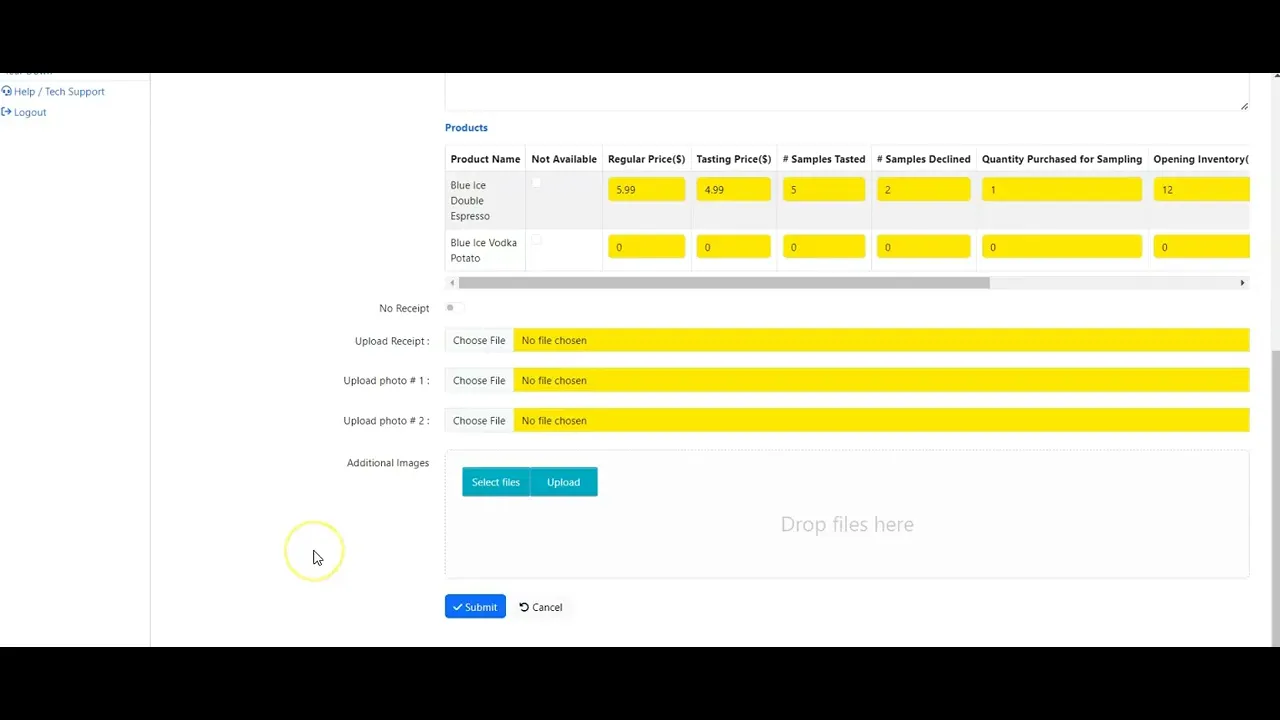
Task: Choose File for Upload photo # 1
Action: click(479, 380)
